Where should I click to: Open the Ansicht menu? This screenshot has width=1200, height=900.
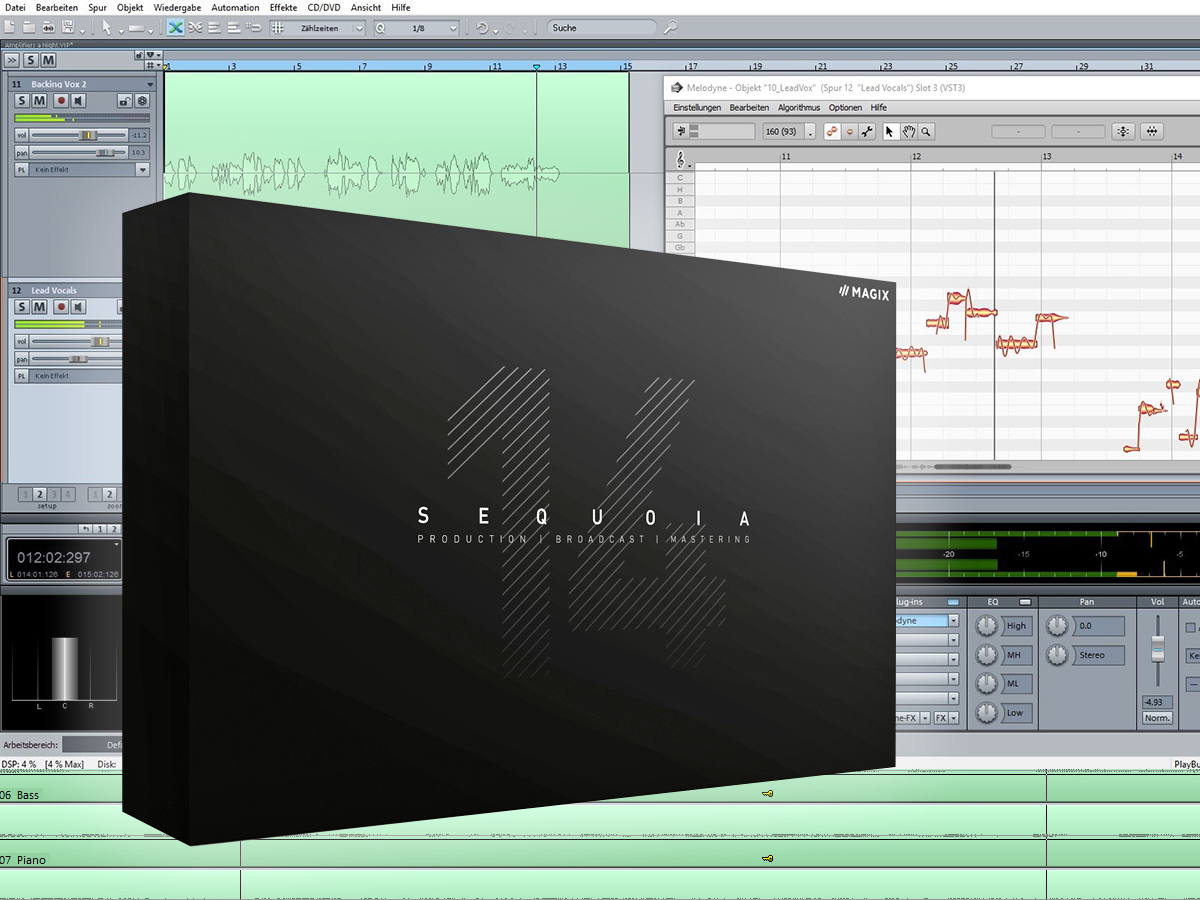tap(366, 7)
